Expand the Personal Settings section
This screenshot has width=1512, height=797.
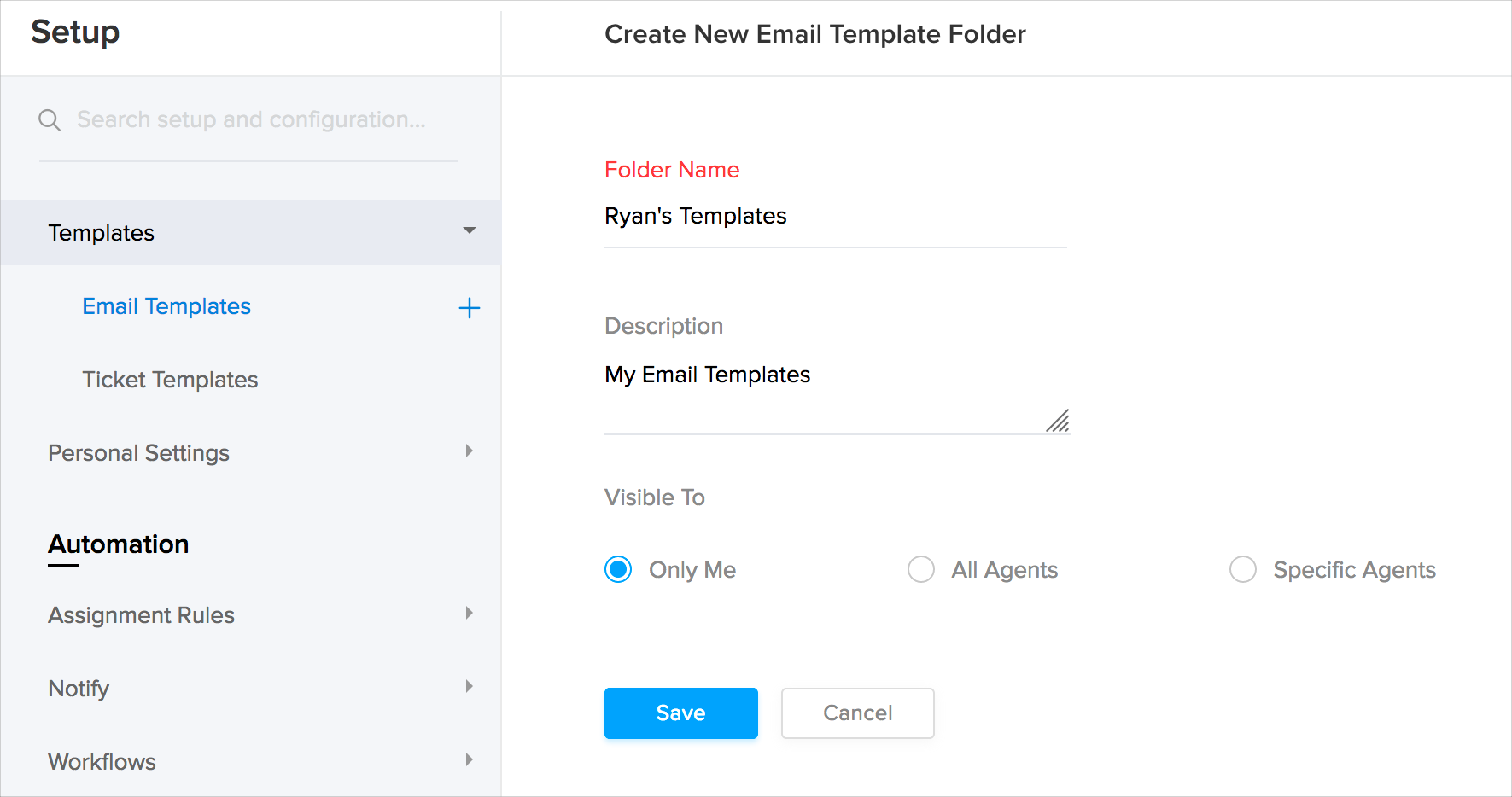point(469,451)
